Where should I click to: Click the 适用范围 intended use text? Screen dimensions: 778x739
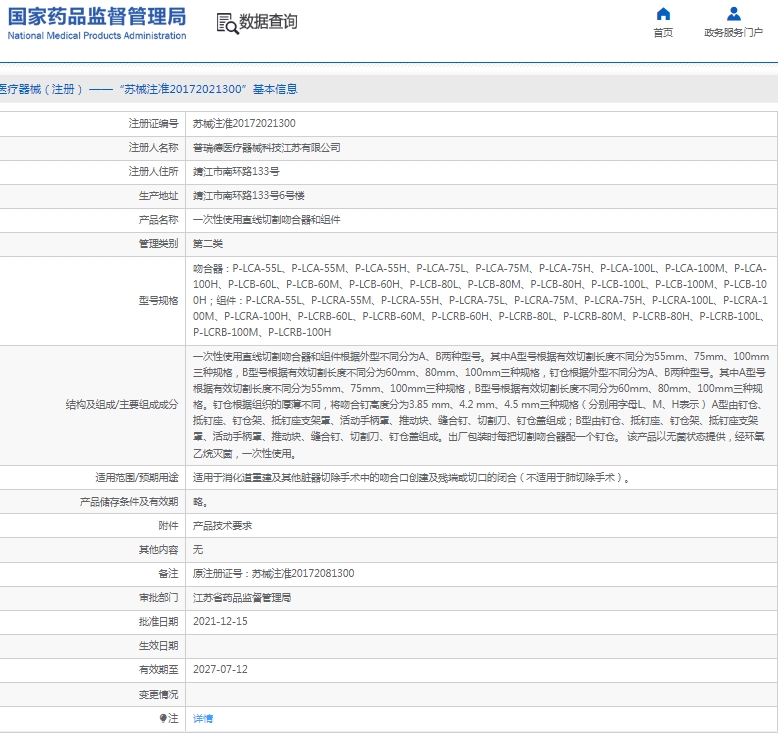pos(411,478)
